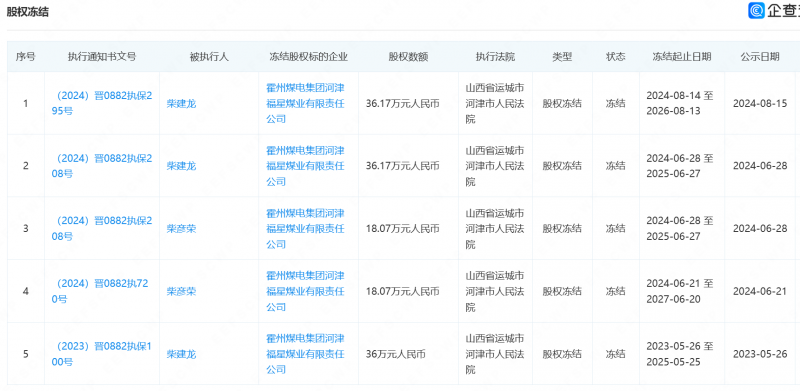This screenshot has height=391, width=800.
Task: Open case link (2024)晋0882执720号
Action: (x=101, y=291)
